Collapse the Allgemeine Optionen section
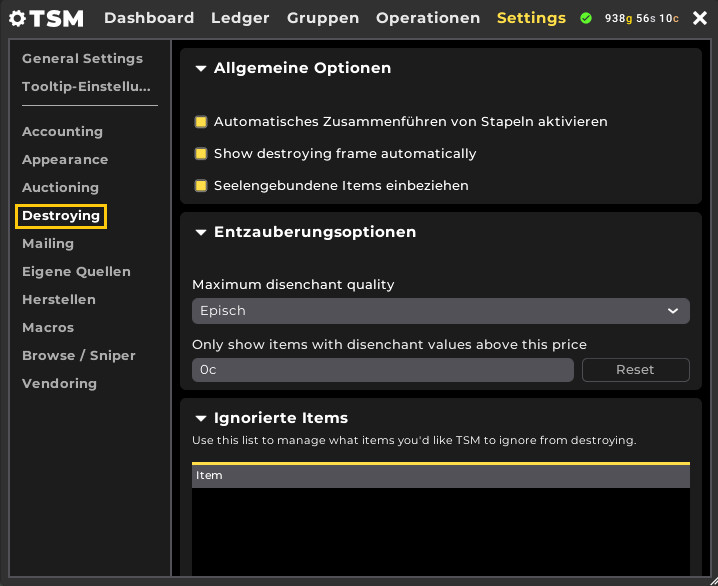 point(201,68)
